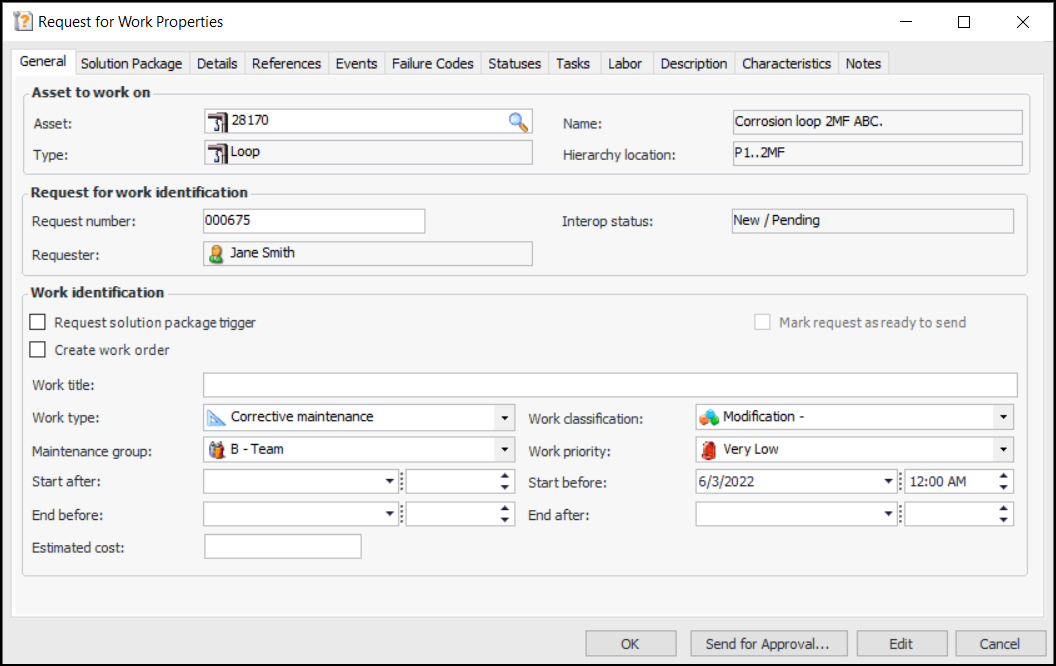Switch to the Failure Codes tab
The width and height of the screenshot is (1056, 666).
coord(432,63)
